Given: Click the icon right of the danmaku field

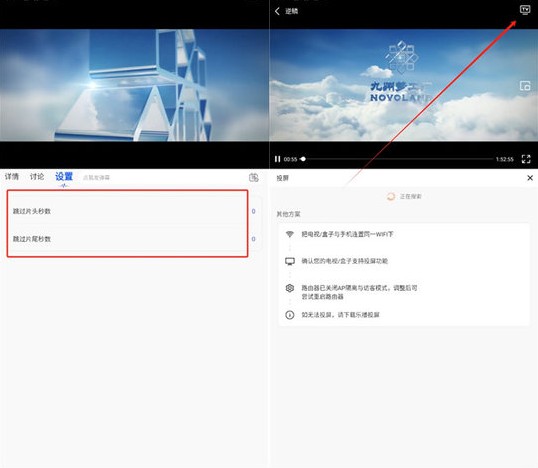Looking at the screenshot, I should [254, 177].
